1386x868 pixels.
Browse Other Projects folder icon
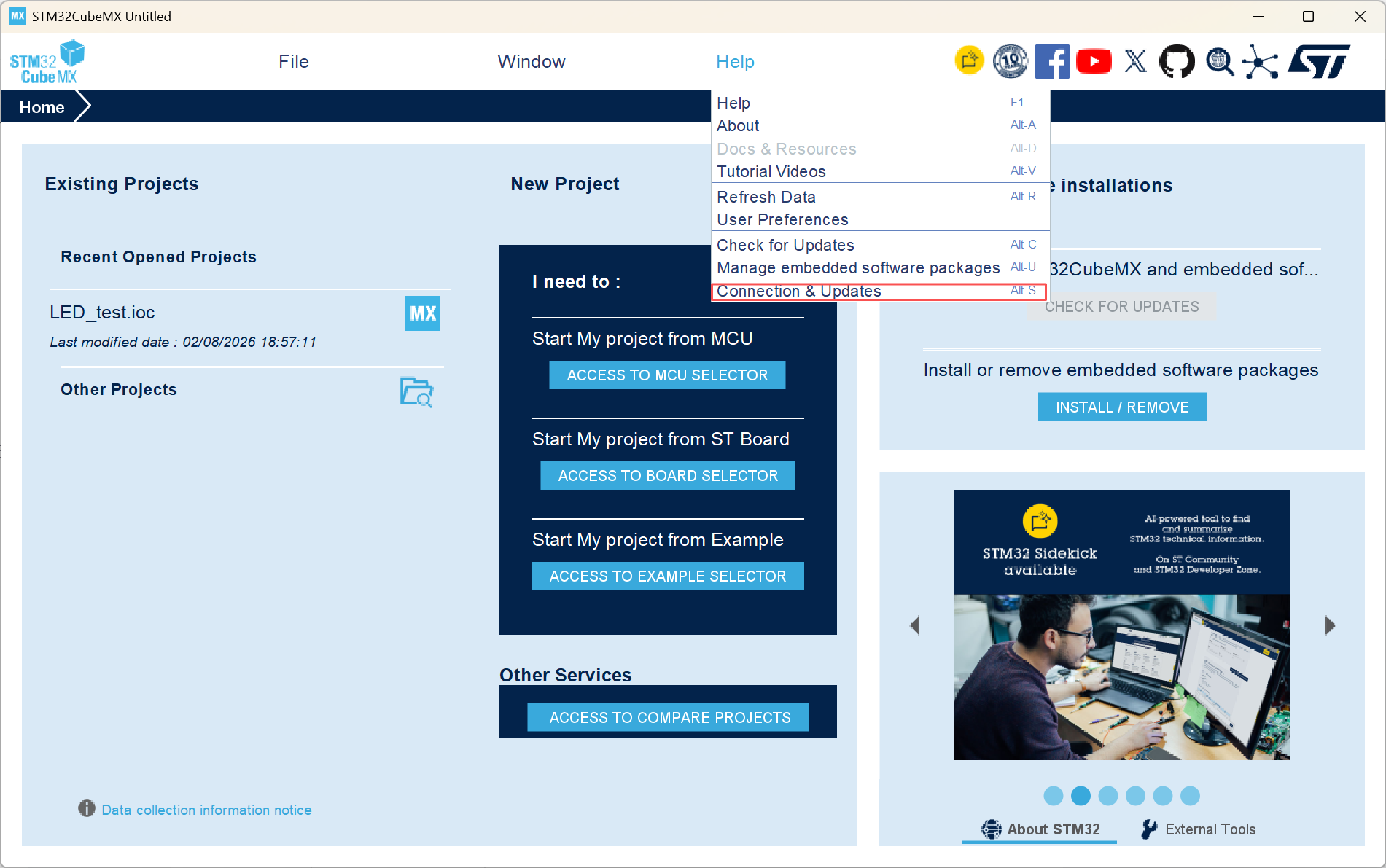[x=416, y=392]
